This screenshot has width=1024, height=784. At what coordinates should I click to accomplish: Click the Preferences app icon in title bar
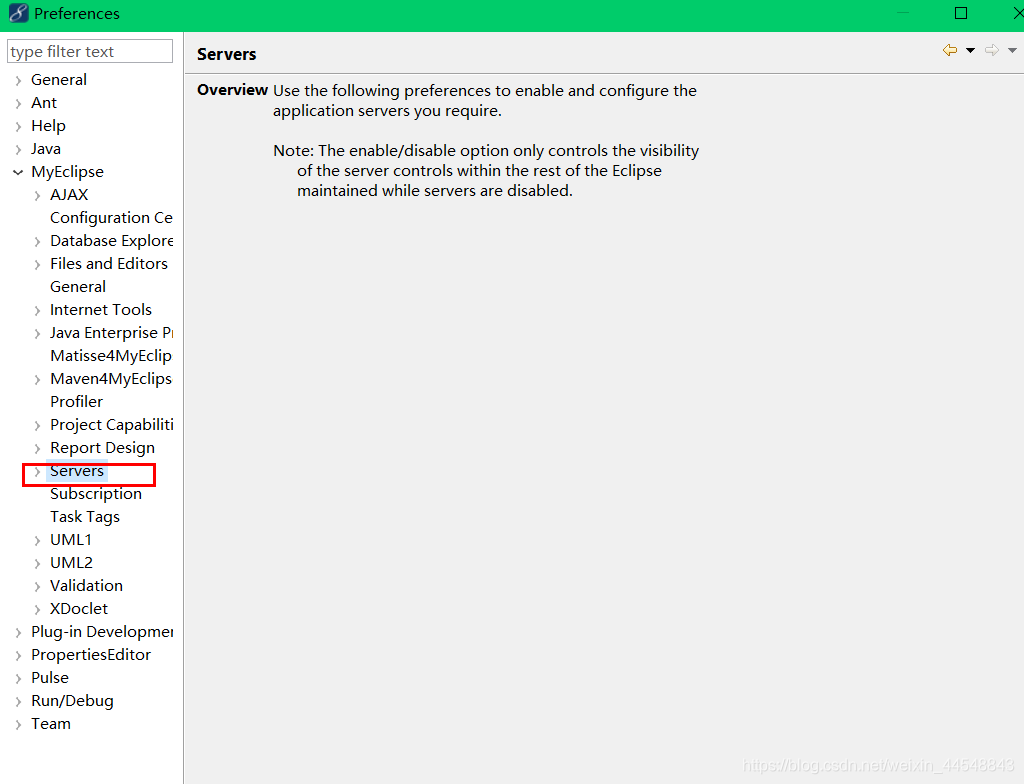[x=18, y=13]
